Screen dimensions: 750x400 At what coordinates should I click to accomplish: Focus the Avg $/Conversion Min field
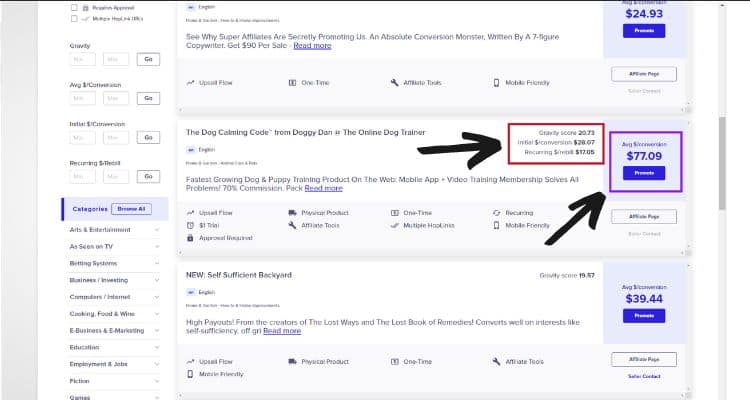[82, 99]
